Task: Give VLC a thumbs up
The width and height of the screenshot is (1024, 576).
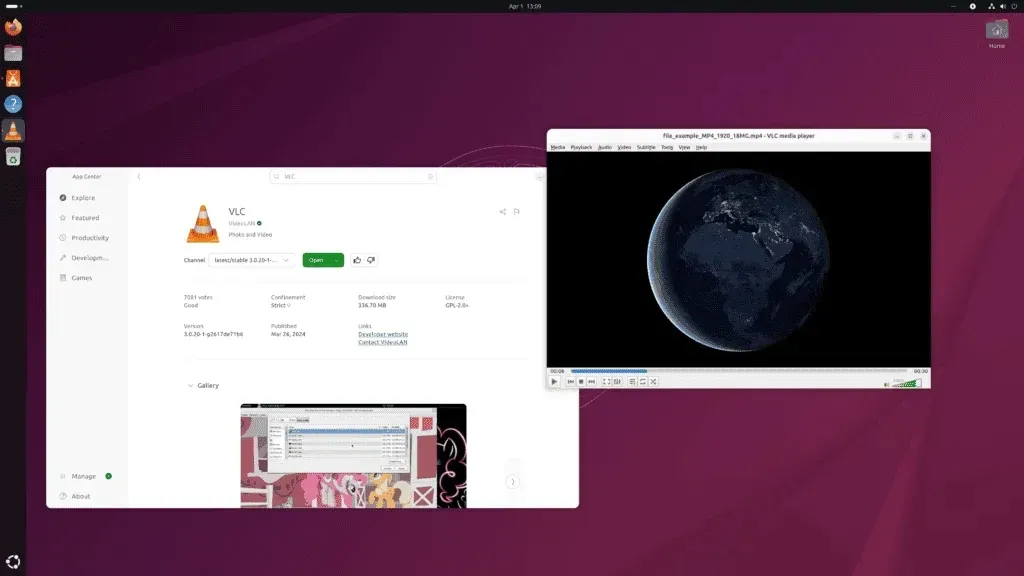Action: [357, 260]
